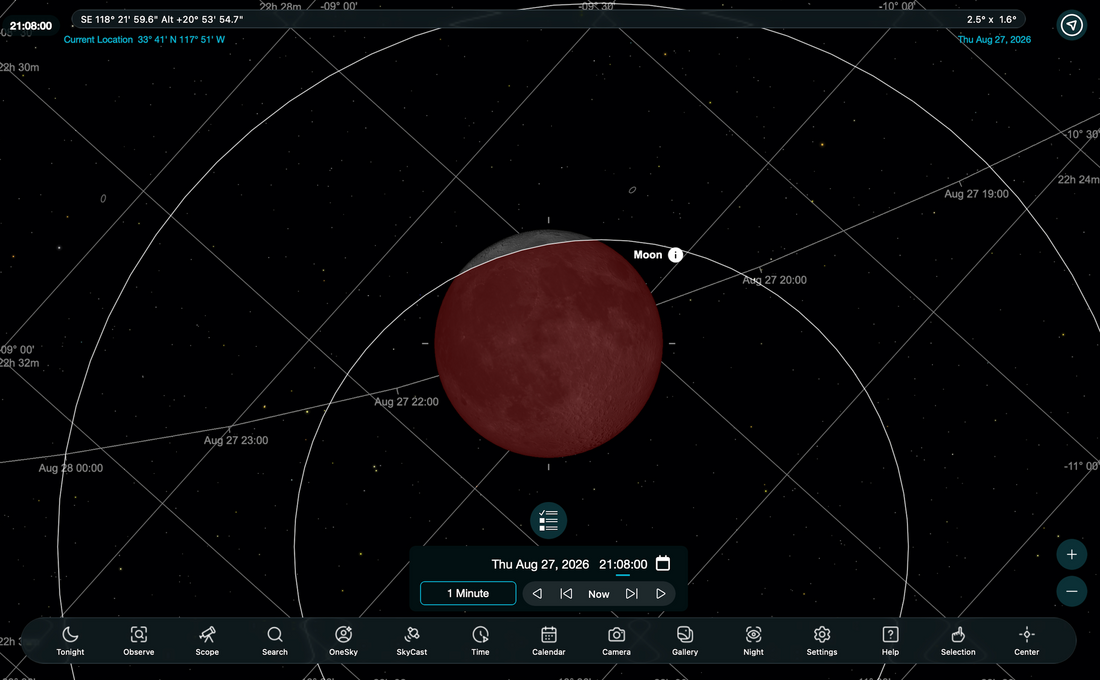Viewport: 1100px width, 680px height.
Task: Reset time to Now
Action: tap(598, 594)
